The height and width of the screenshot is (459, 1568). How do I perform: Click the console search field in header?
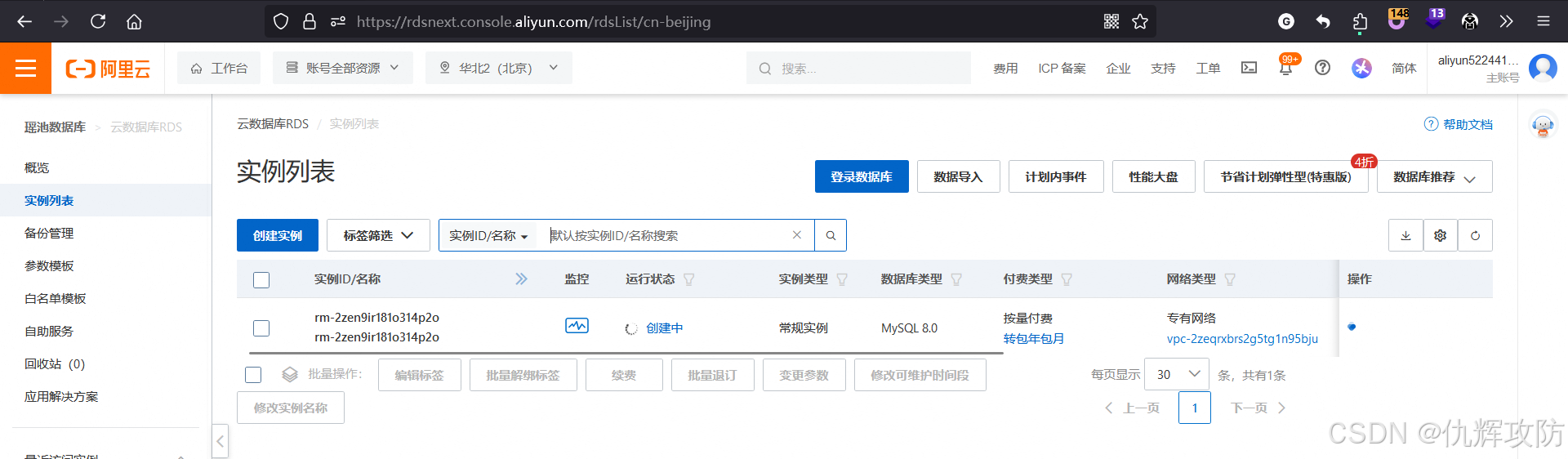pos(858,68)
